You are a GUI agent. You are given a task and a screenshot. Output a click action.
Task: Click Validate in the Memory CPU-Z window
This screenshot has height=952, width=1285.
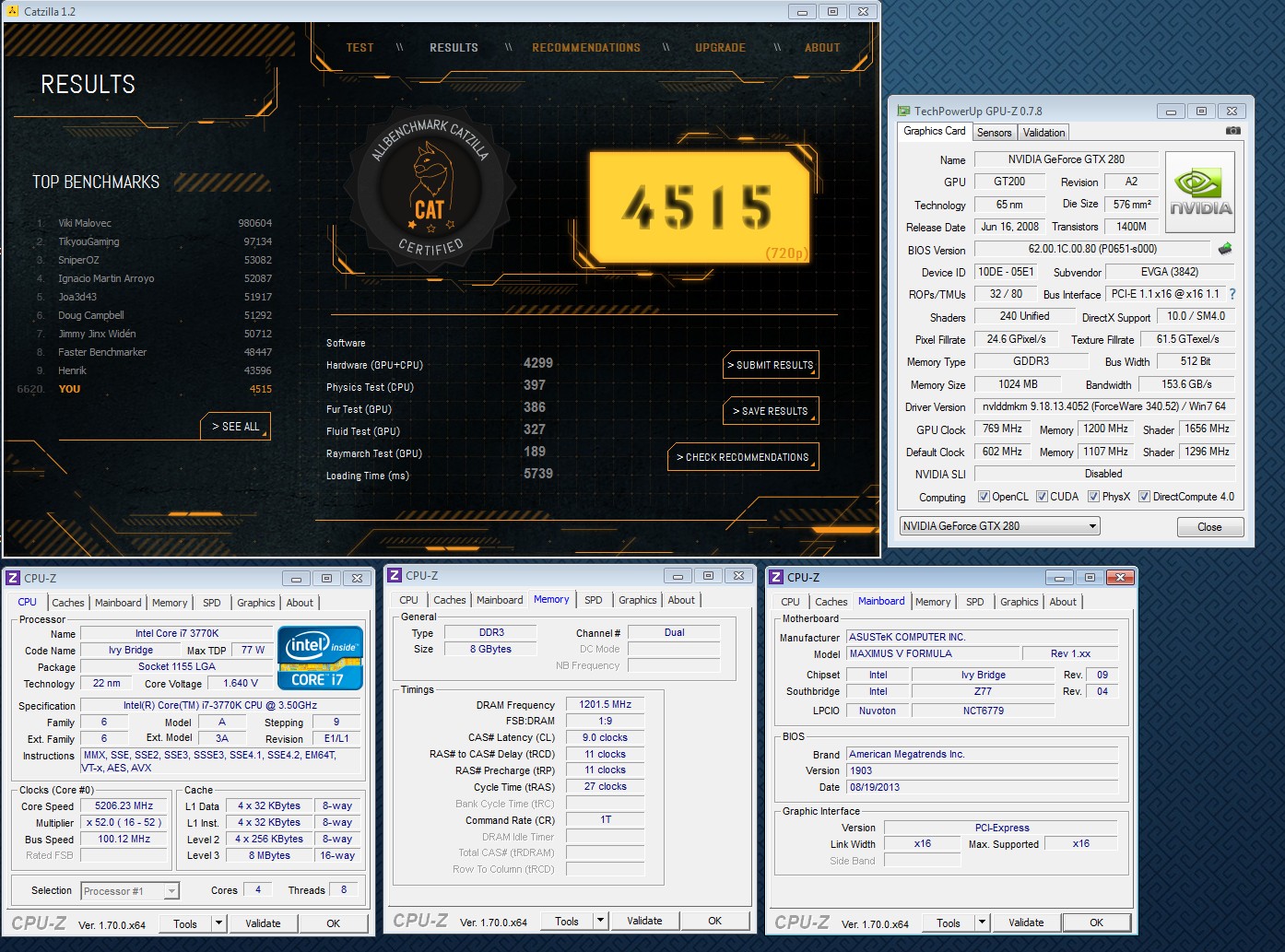pyautogui.click(x=644, y=921)
